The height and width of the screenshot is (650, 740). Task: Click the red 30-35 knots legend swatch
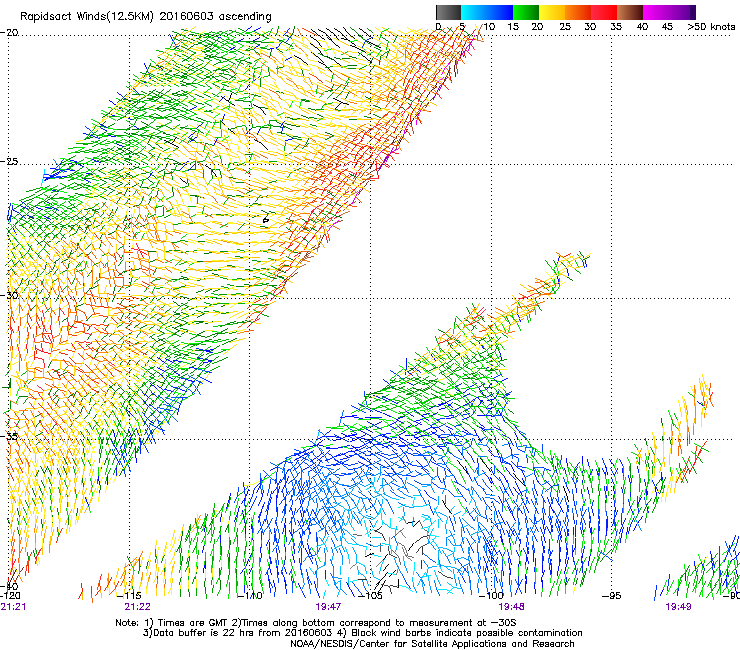coord(604,12)
